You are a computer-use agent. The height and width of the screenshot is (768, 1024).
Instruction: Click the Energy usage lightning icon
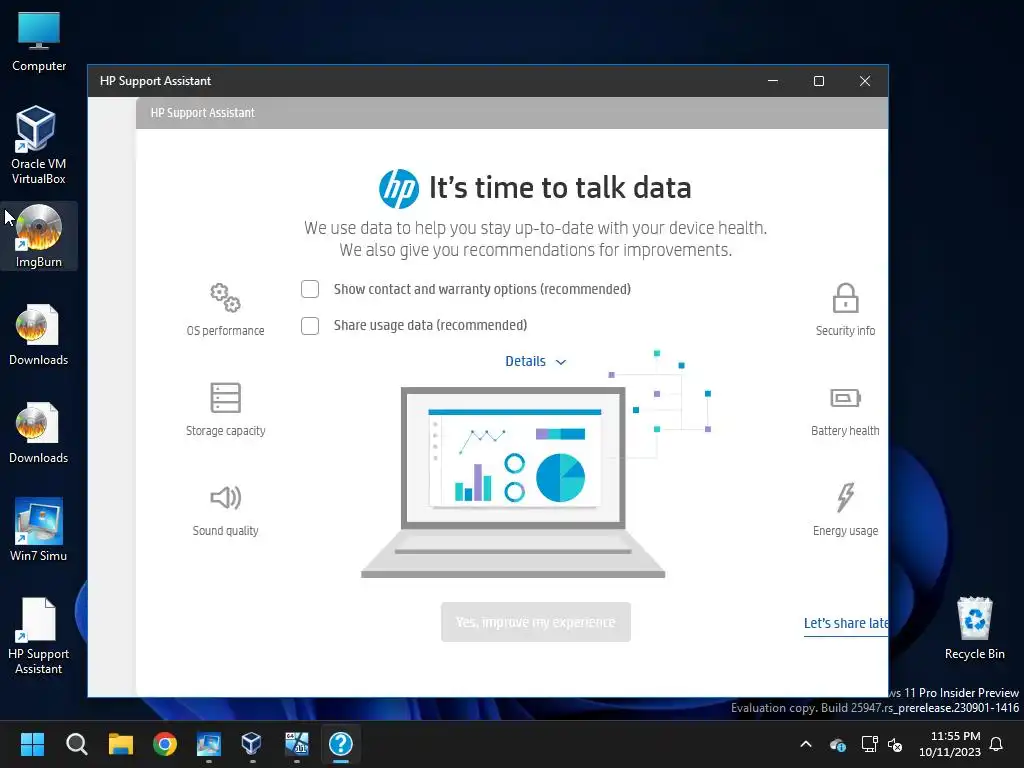(845, 497)
